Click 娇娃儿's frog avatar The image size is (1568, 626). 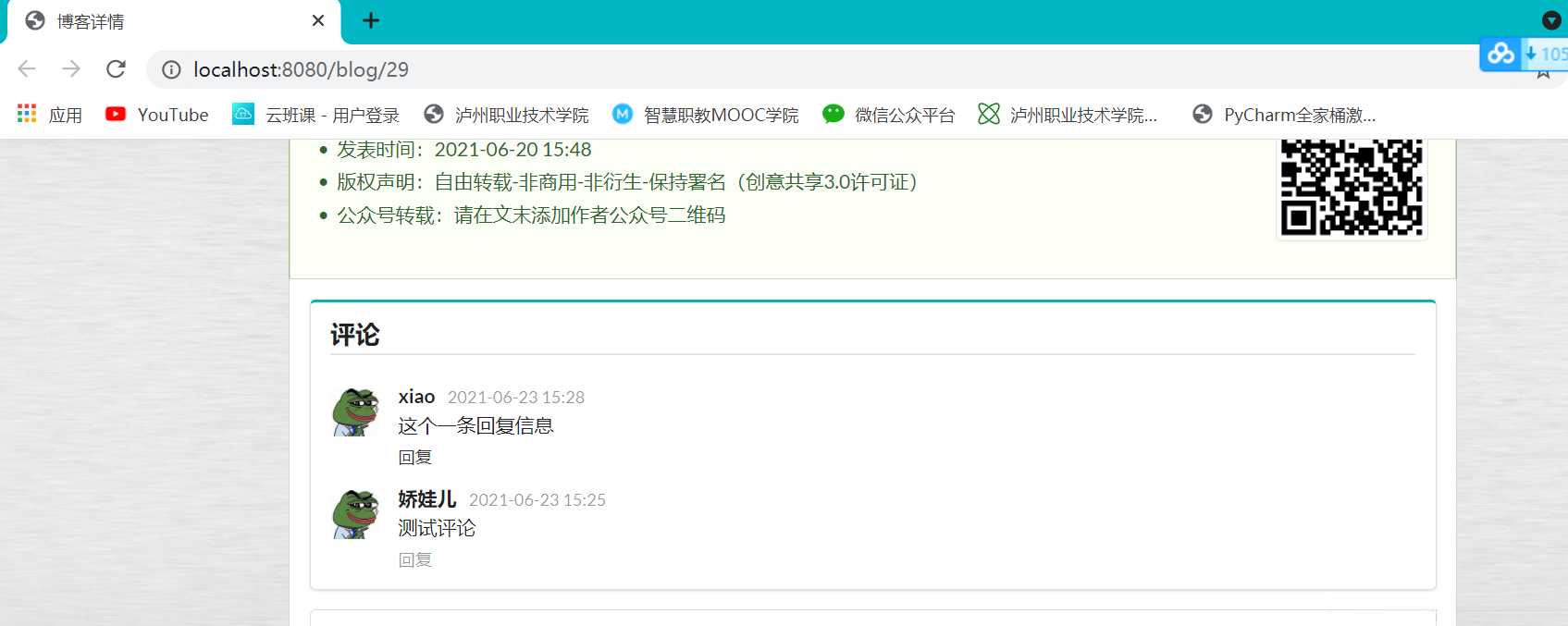click(x=356, y=515)
